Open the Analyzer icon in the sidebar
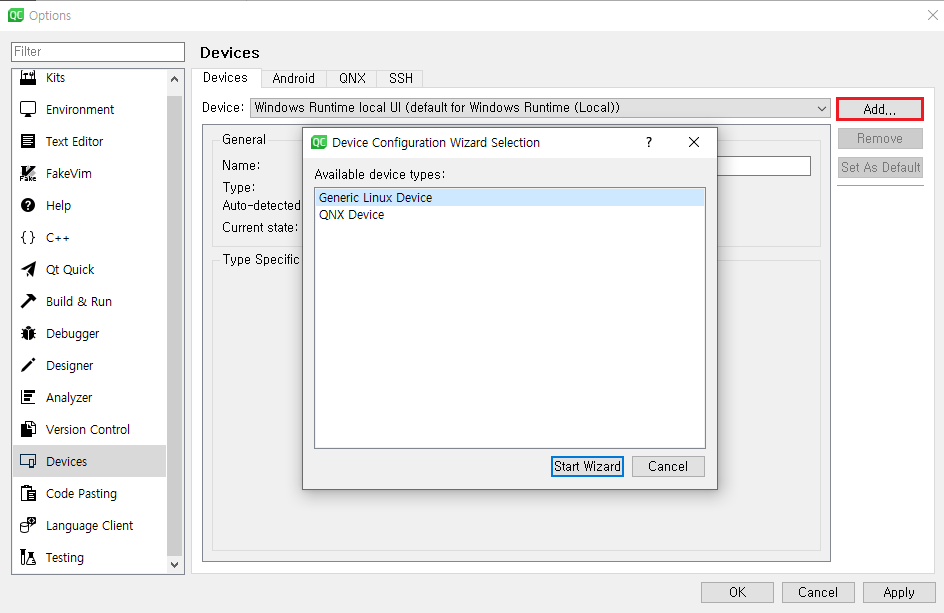This screenshot has width=944, height=613. pos(28,397)
